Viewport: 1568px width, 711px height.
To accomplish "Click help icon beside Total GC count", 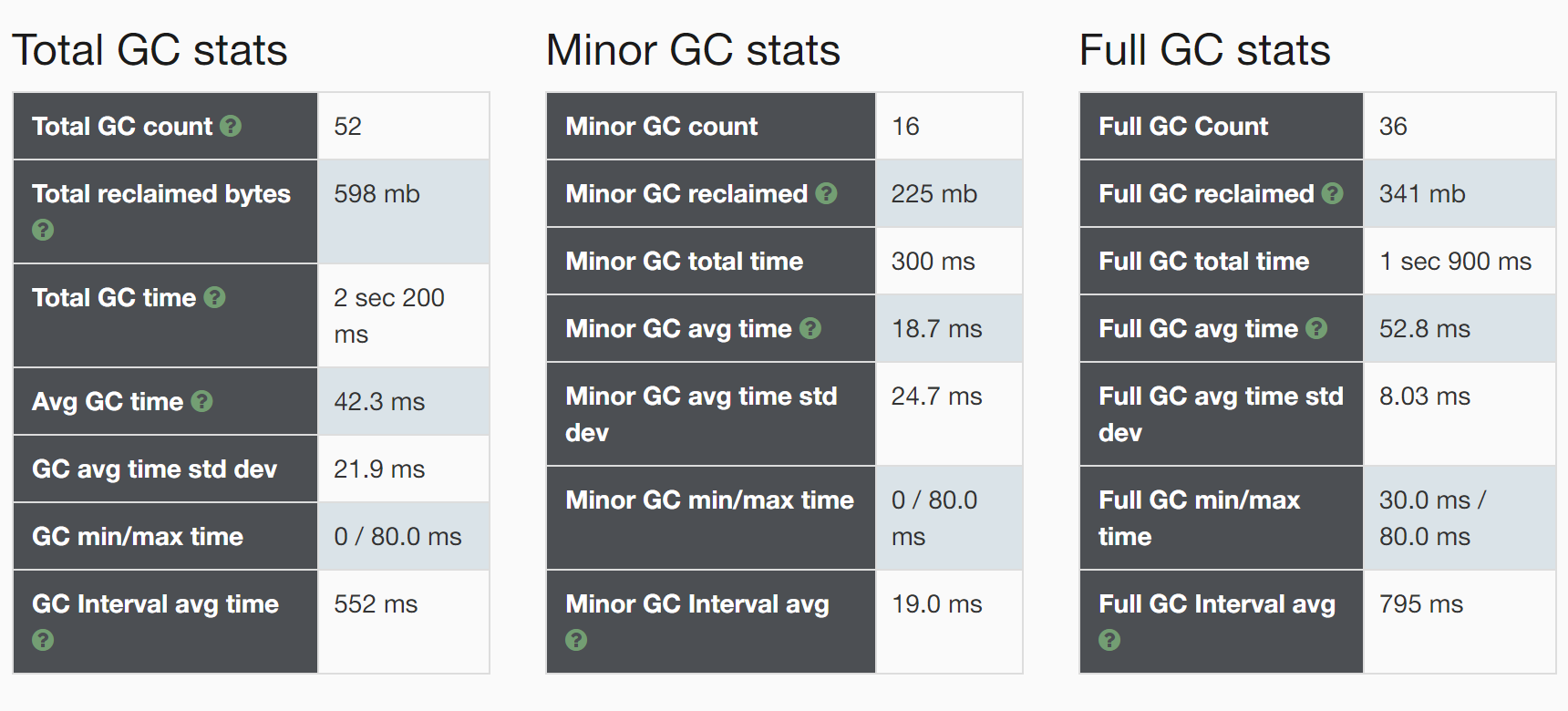I will [x=231, y=126].
